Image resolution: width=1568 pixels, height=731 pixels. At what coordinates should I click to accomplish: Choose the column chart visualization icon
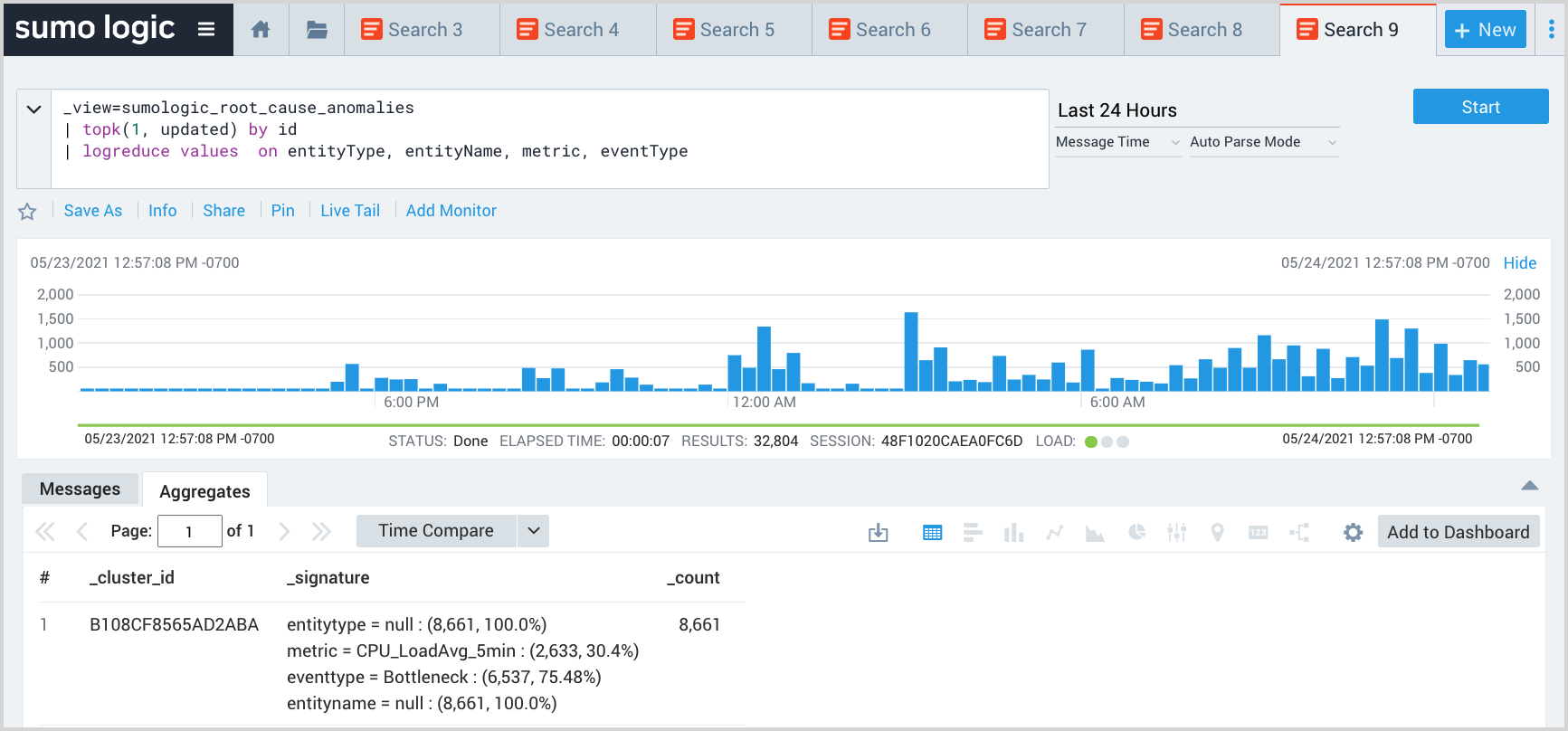(x=1013, y=533)
